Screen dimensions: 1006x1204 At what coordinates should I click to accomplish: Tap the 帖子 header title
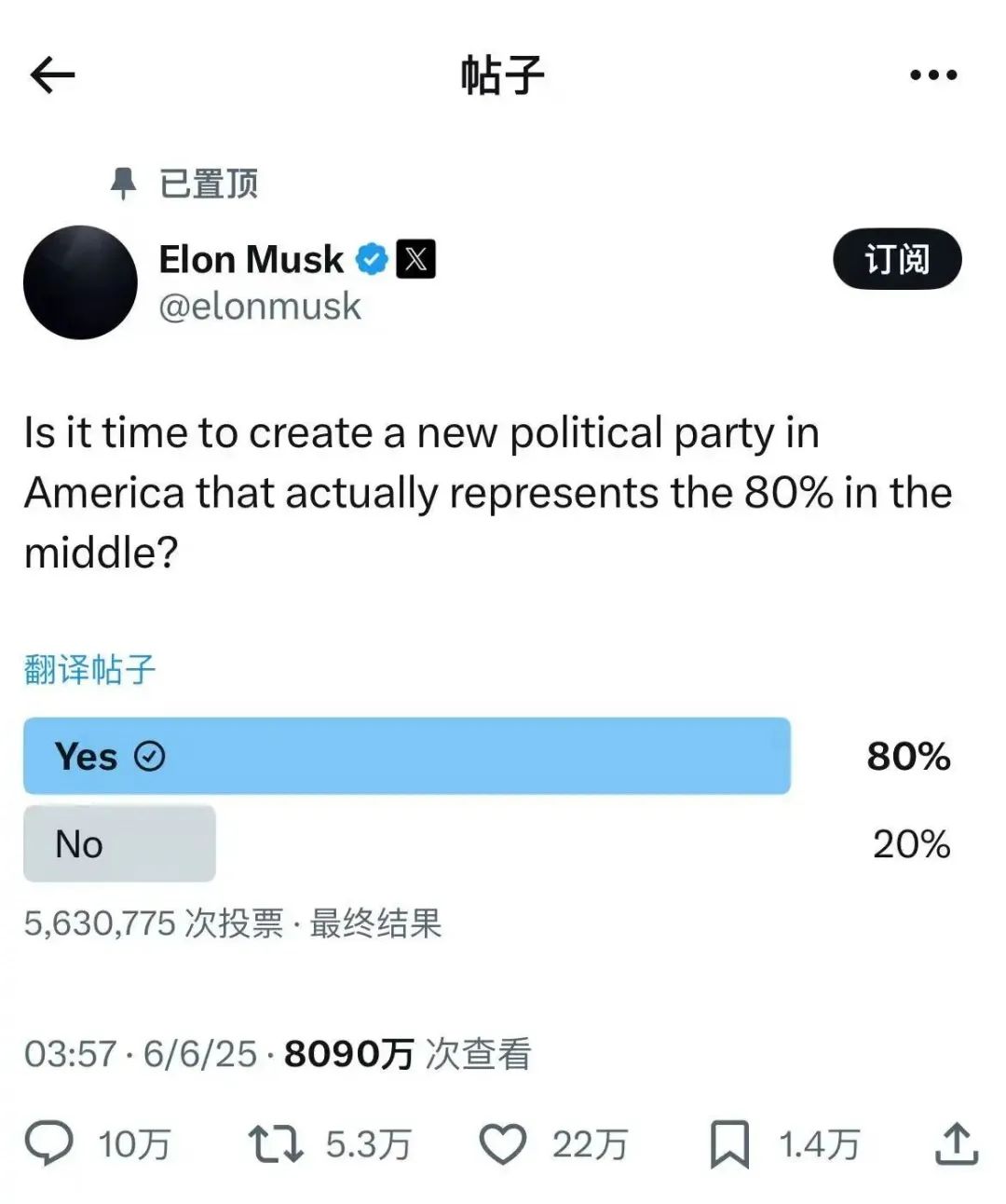tap(502, 75)
